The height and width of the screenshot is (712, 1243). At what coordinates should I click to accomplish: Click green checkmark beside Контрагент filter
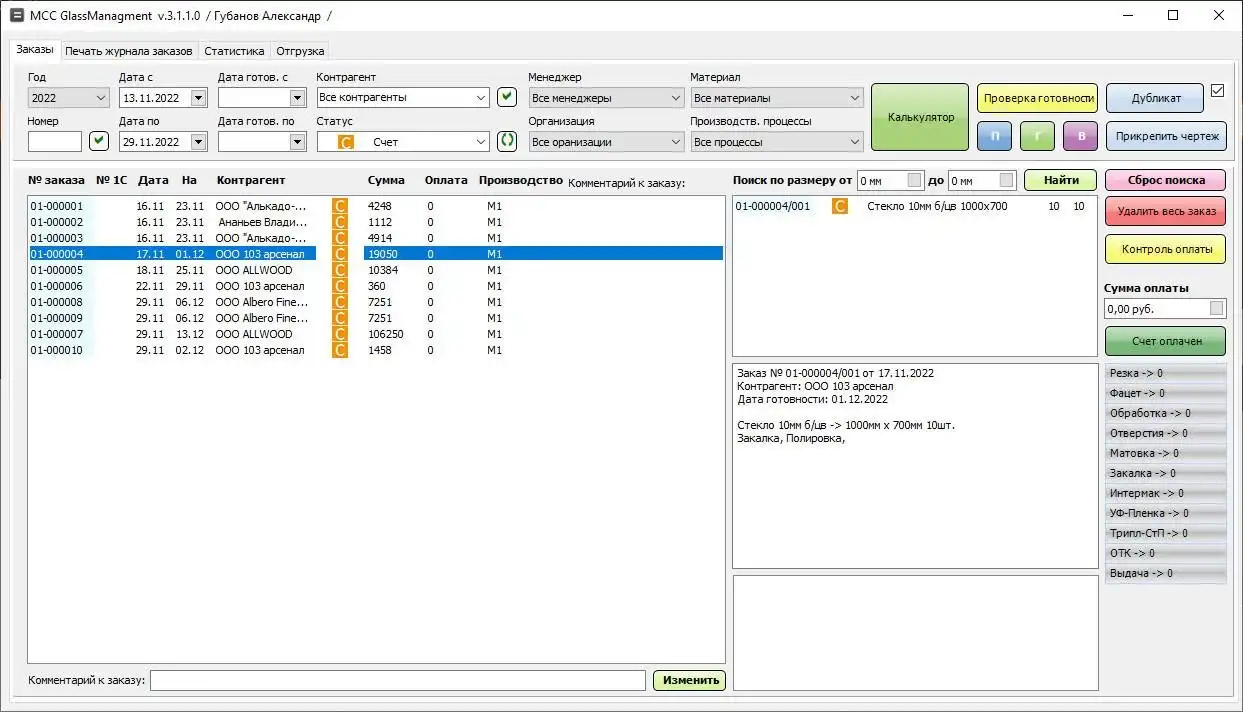(506, 97)
